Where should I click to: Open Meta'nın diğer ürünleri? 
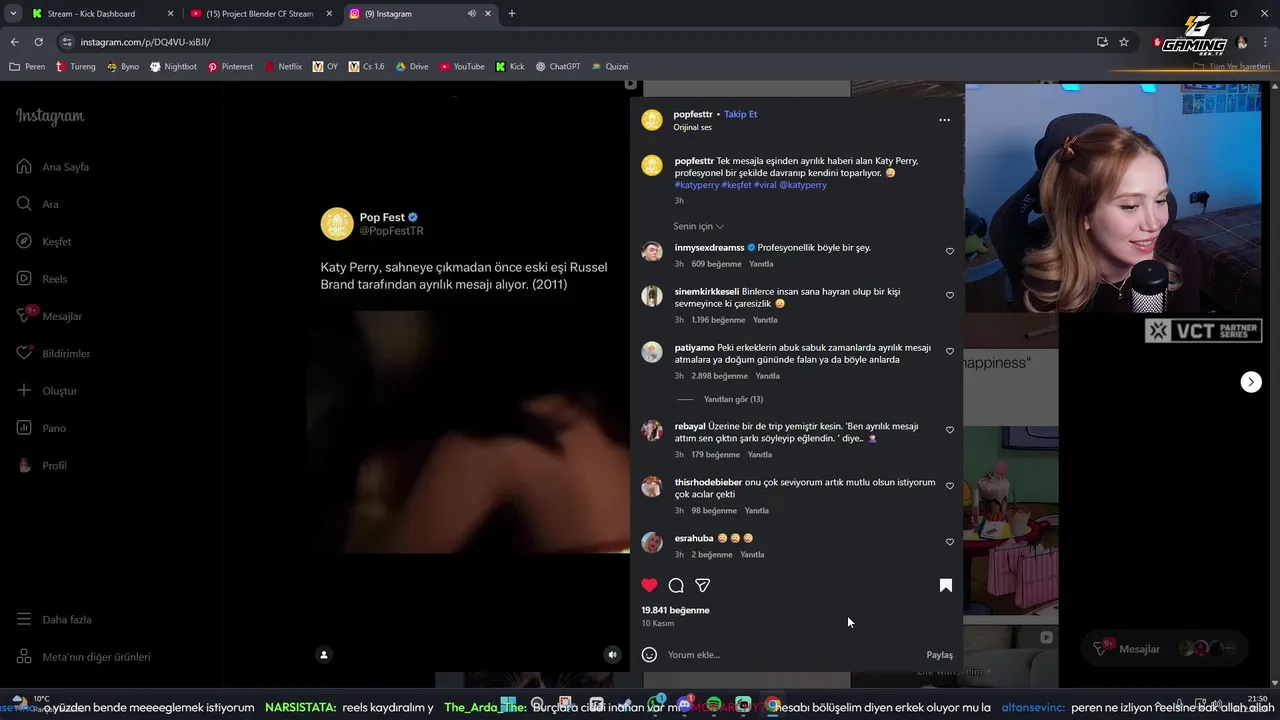[83, 657]
